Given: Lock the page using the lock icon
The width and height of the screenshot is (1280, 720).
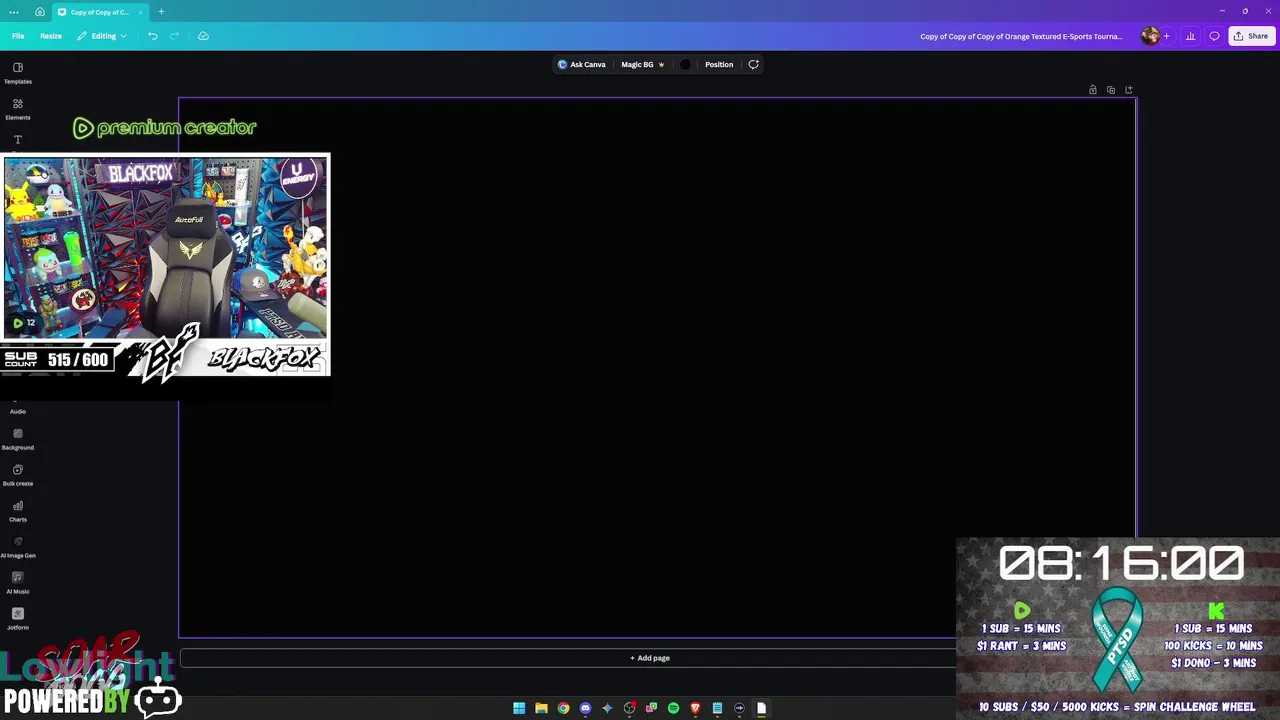Looking at the screenshot, I should (1093, 90).
